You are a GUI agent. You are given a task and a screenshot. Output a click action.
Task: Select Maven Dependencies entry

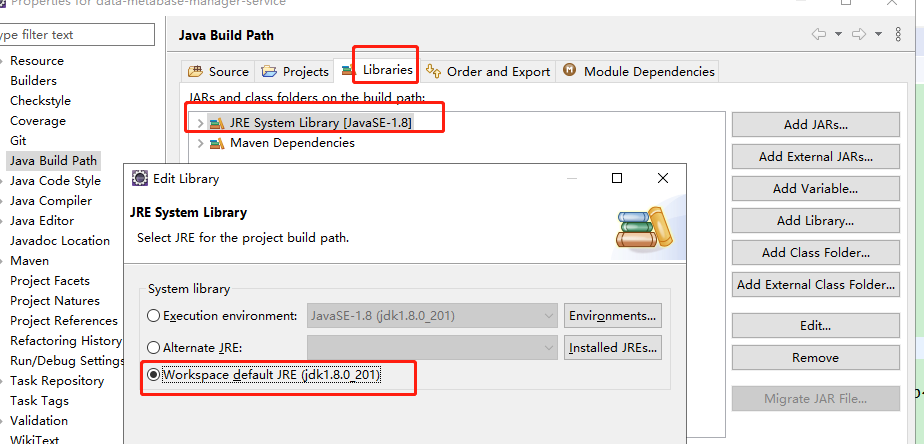coord(292,143)
